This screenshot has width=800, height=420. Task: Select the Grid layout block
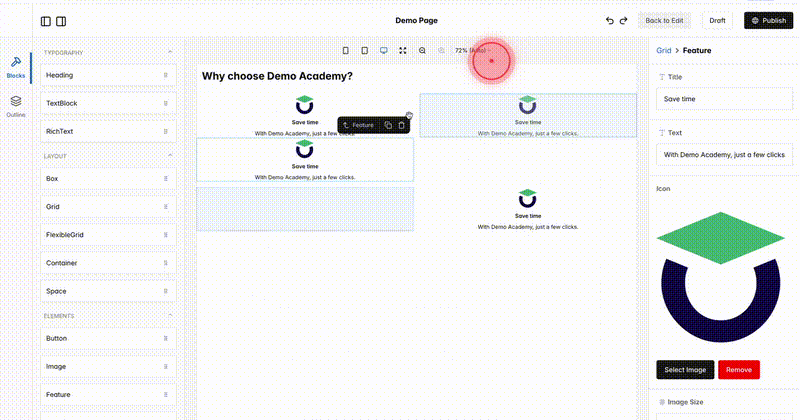(108, 207)
